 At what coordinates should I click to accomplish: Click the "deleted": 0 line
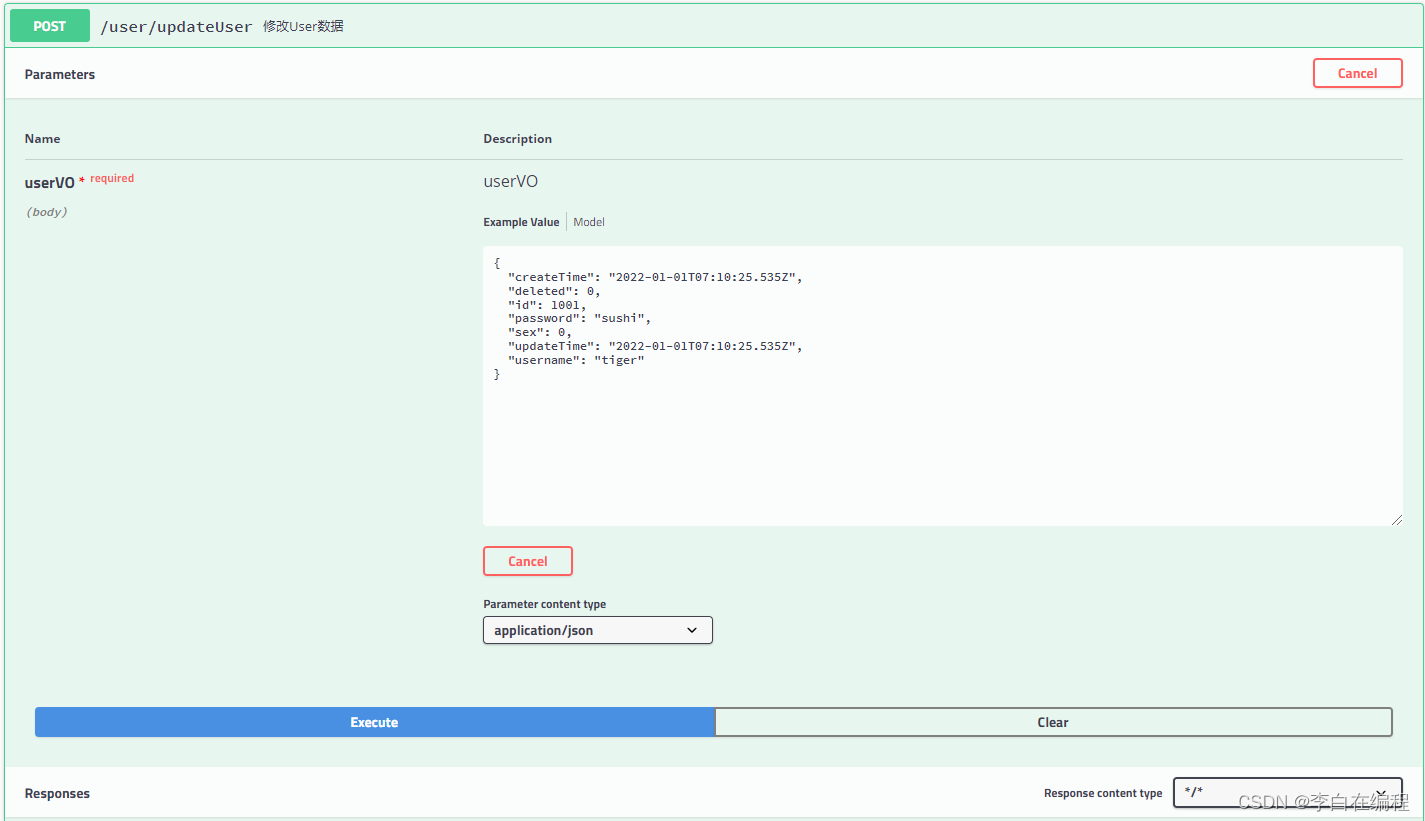pyautogui.click(x=554, y=291)
